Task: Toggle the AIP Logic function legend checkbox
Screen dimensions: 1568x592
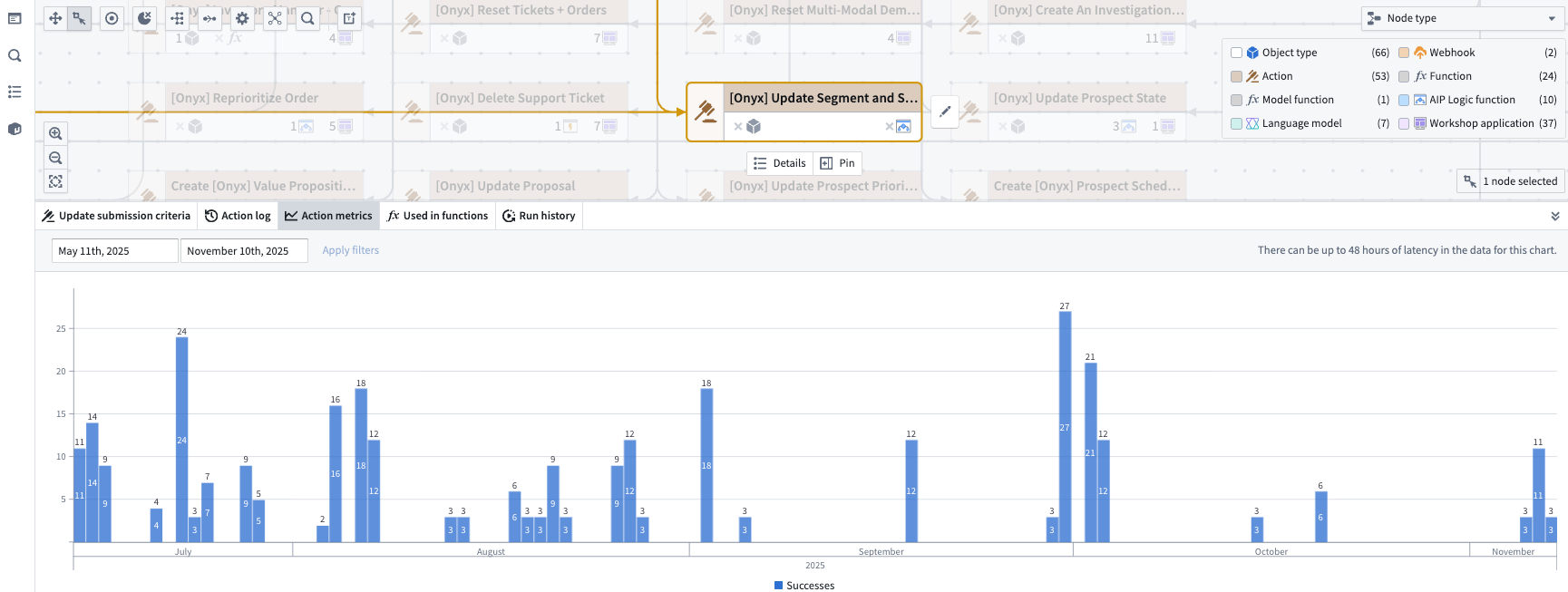Action: [1404, 100]
